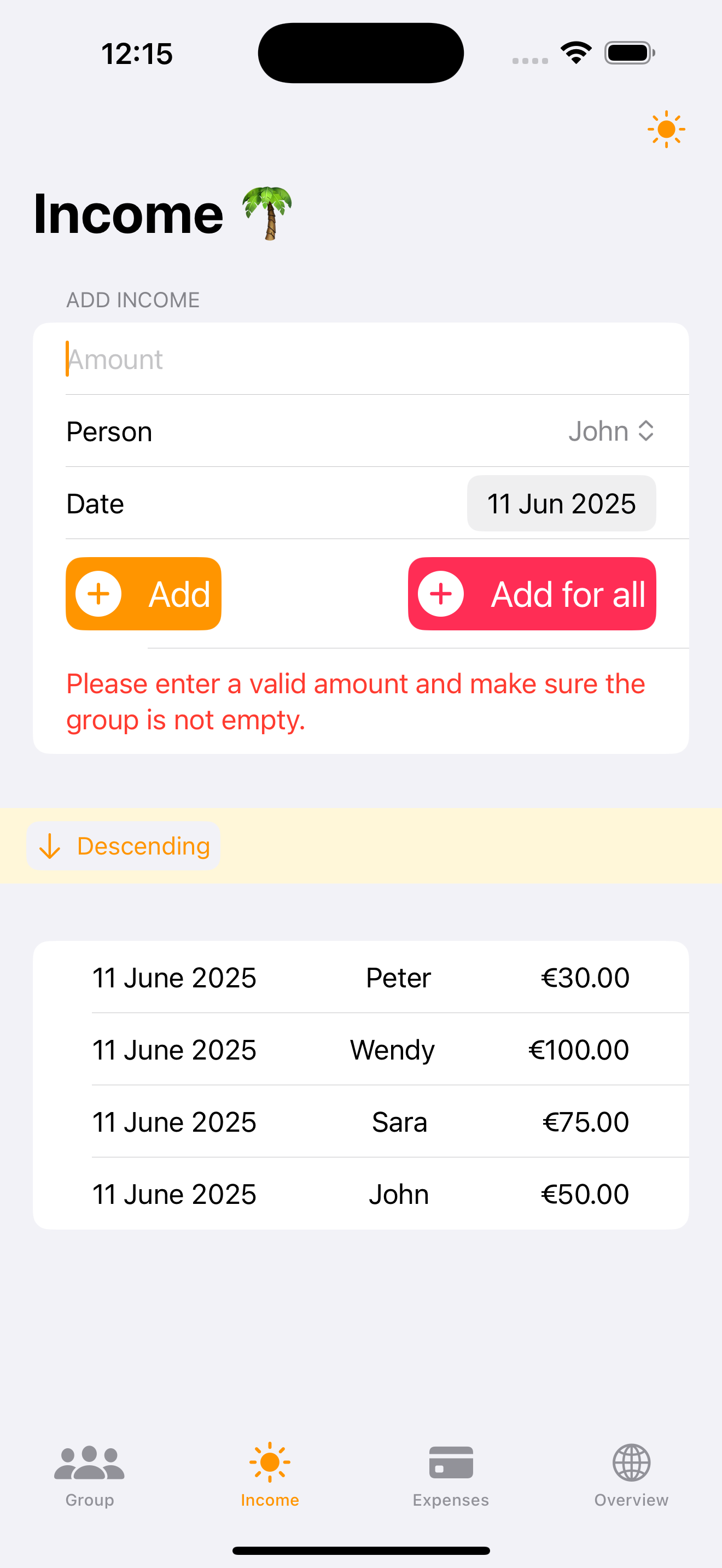Select Wendy's €100.00 income entry
This screenshot has width=722, height=1568.
360,1049
